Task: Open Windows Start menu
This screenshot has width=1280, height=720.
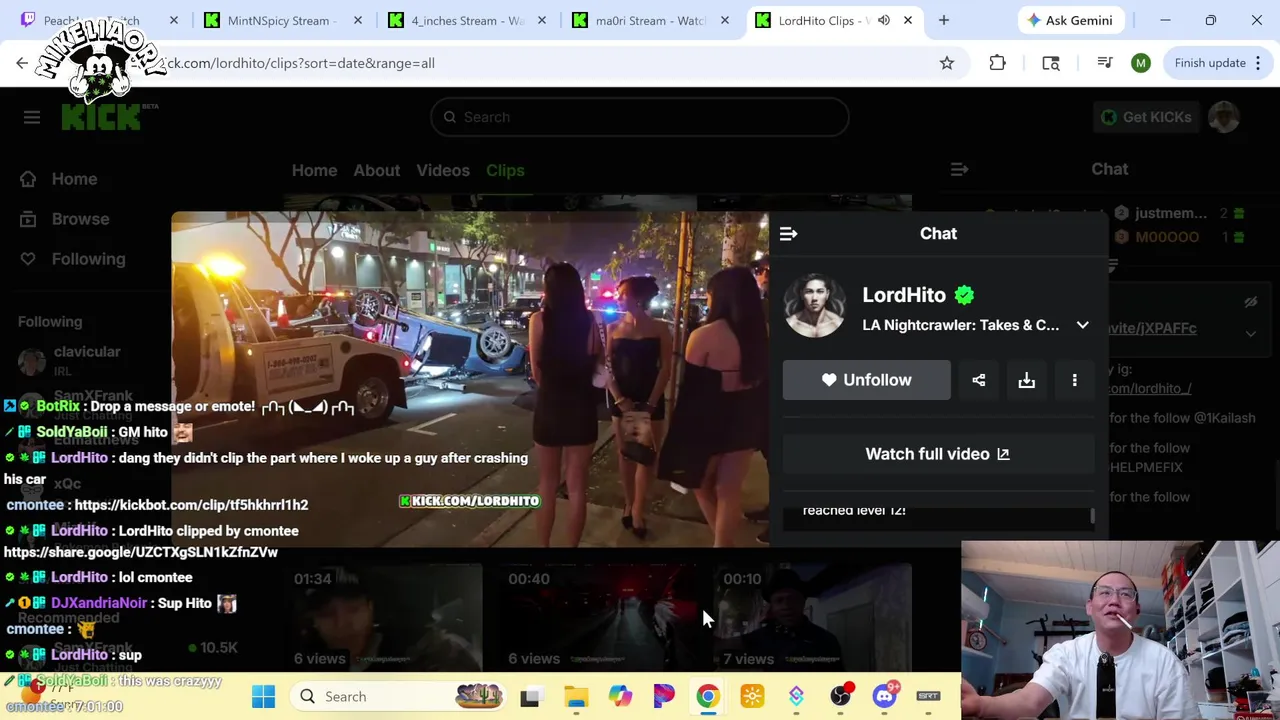Action: click(263, 696)
